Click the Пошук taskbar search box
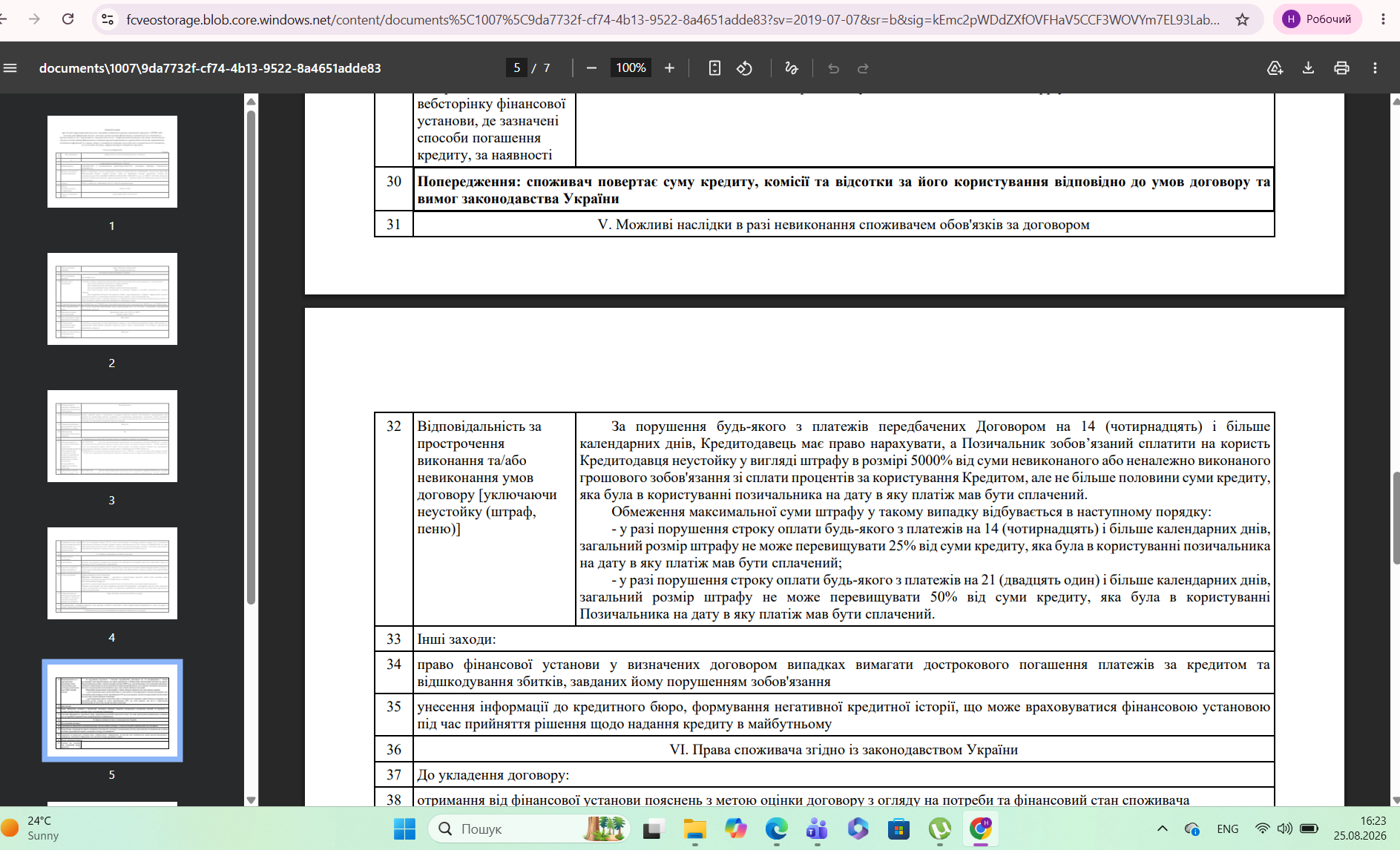This screenshot has height=850, width=1400. pos(529,828)
